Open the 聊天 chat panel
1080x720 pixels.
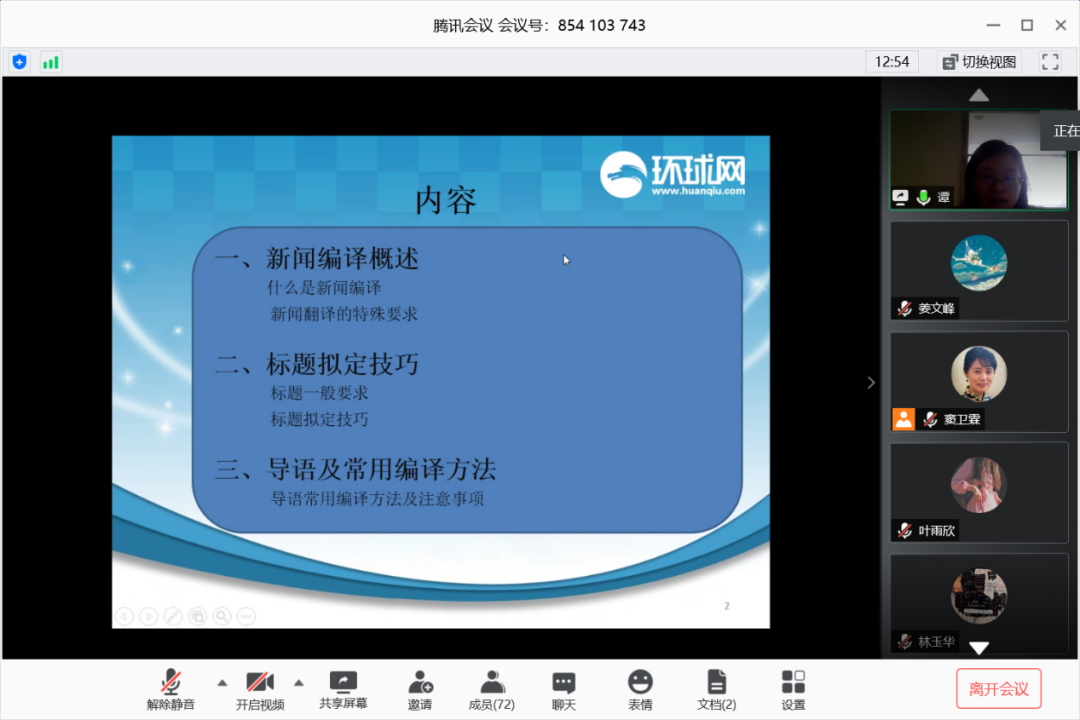(x=564, y=682)
